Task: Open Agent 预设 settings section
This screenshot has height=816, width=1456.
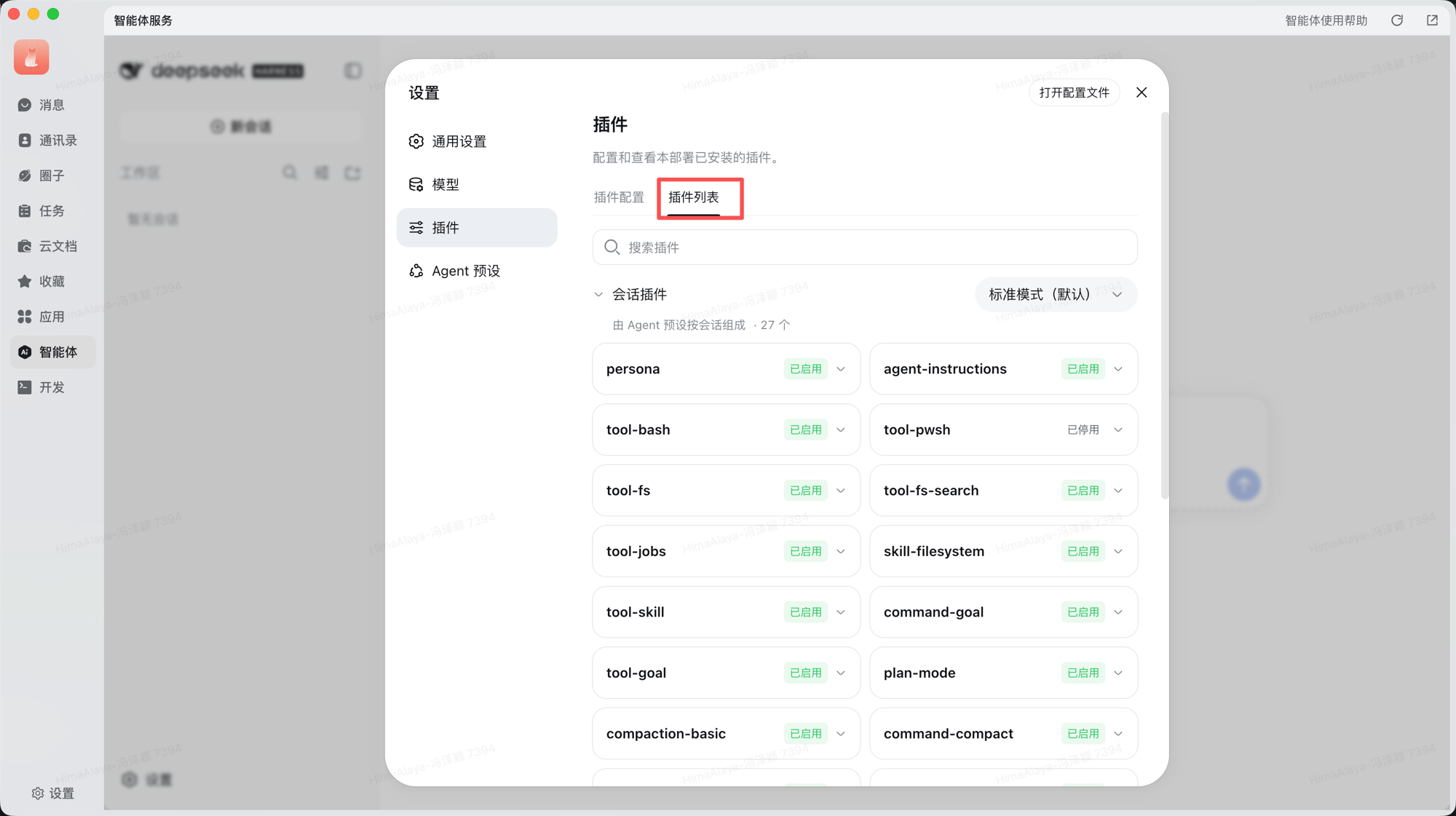Action: (x=477, y=271)
